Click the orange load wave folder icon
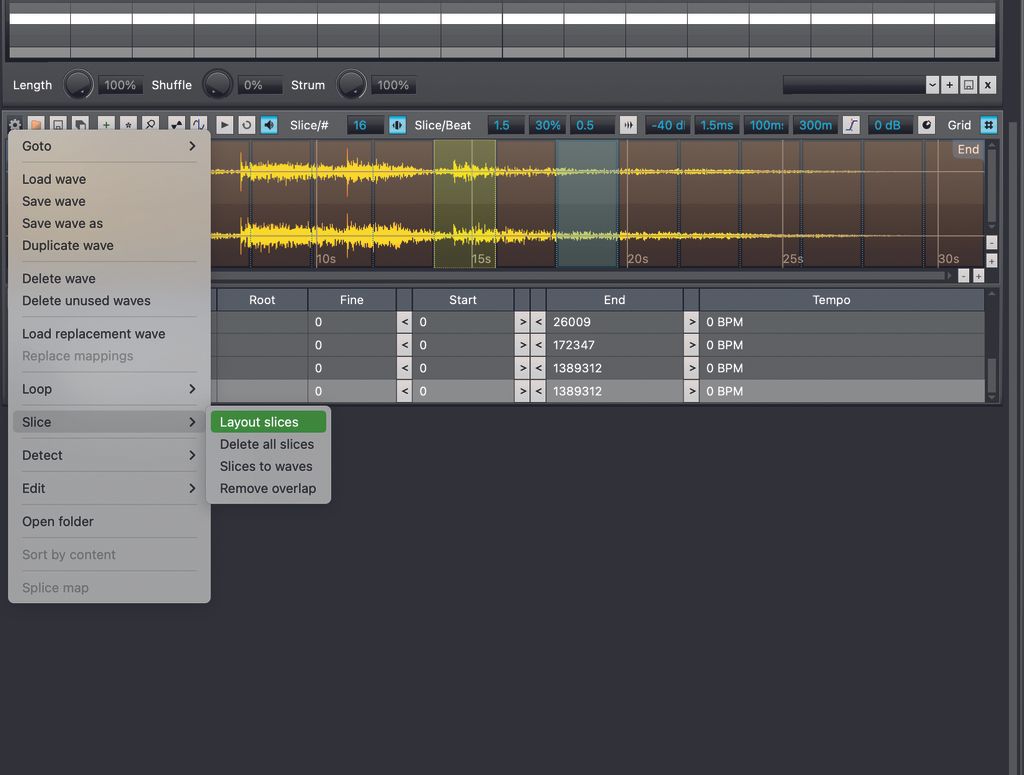This screenshot has height=775, width=1024. click(x=36, y=124)
